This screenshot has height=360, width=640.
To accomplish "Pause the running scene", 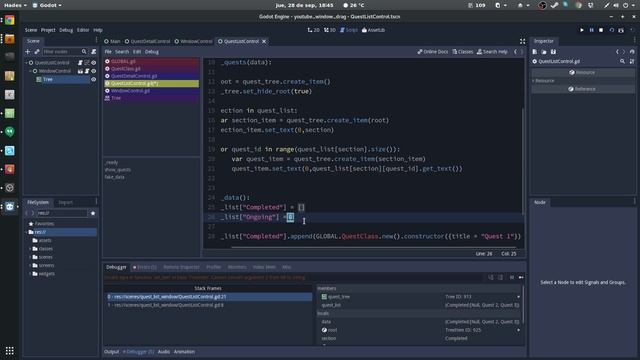I will [x=591, y=30].
